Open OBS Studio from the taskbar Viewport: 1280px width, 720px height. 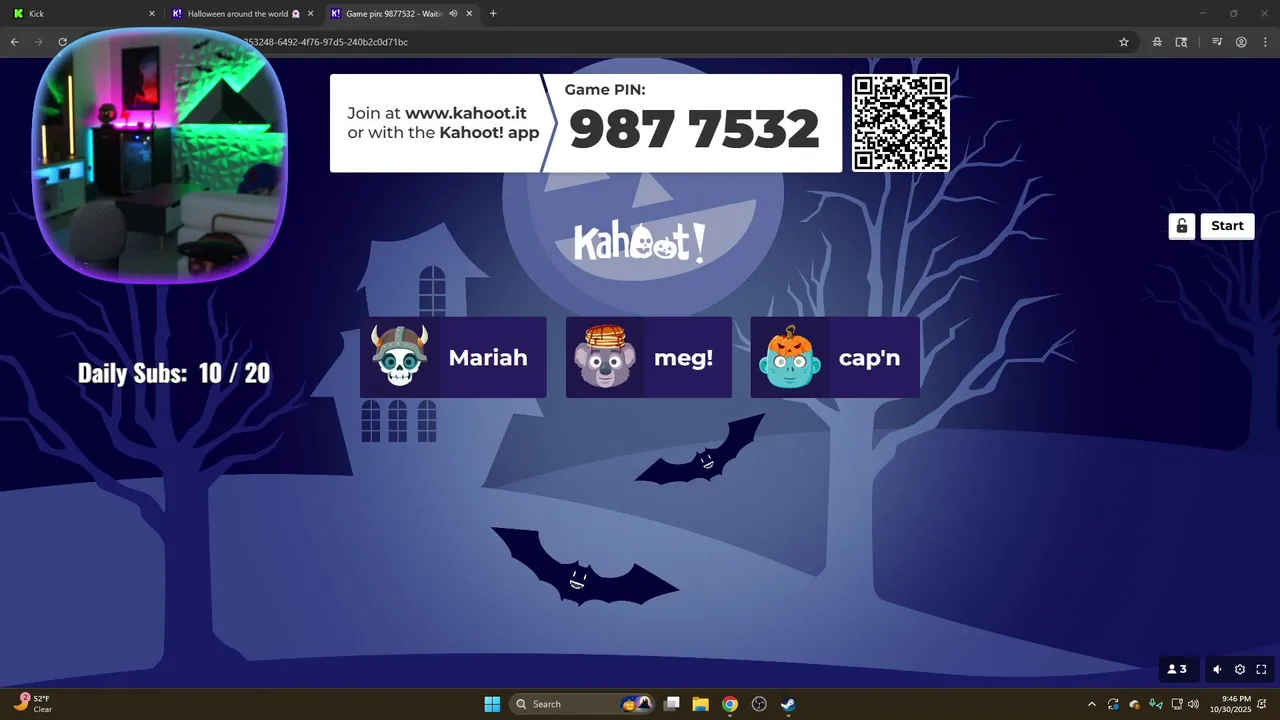coord(759,704)
